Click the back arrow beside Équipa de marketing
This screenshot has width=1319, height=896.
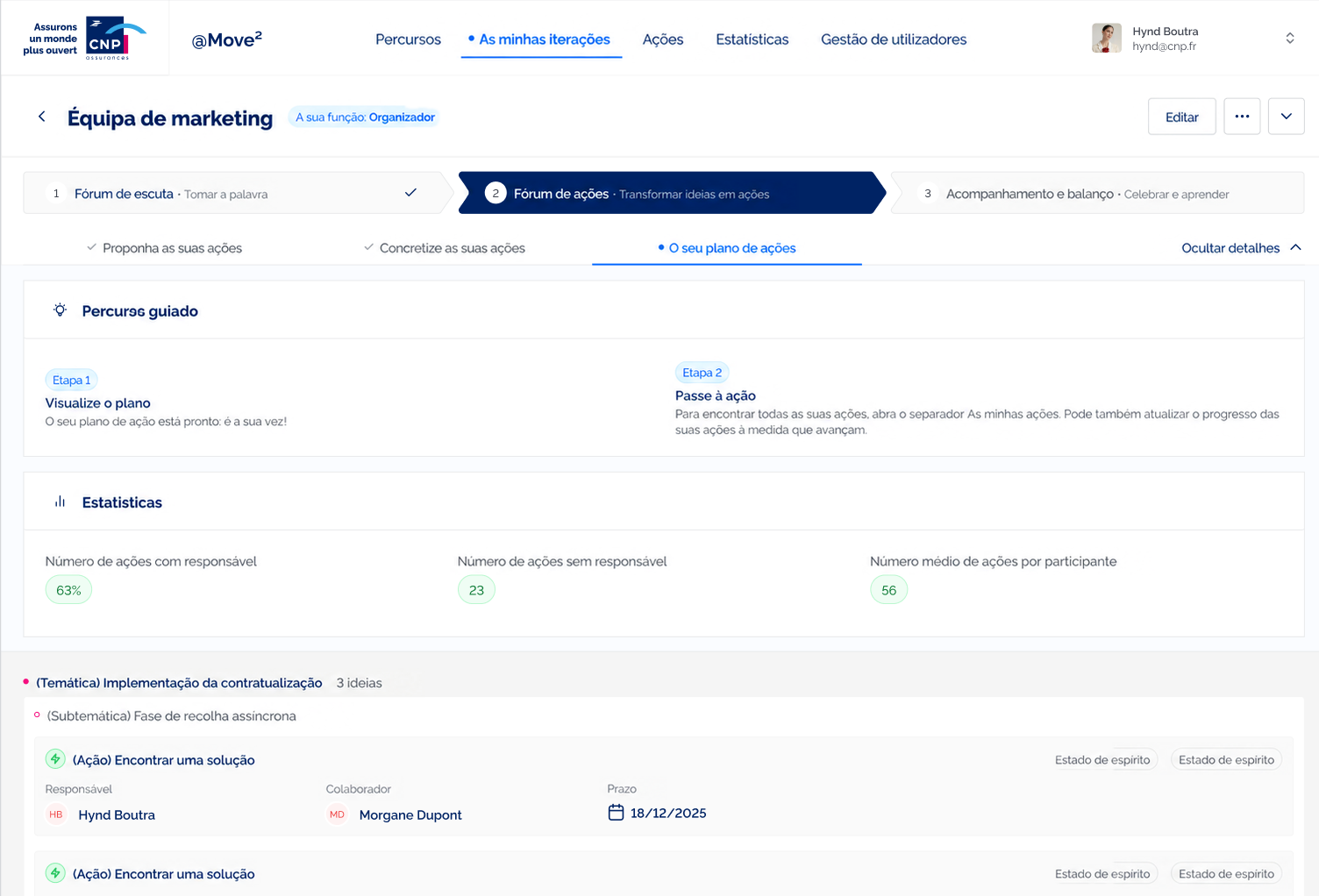(x=41, y=117)
